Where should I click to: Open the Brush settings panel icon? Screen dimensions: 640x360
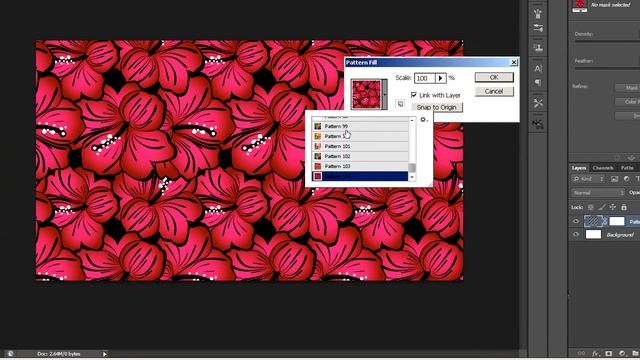[x=538, y=28]
